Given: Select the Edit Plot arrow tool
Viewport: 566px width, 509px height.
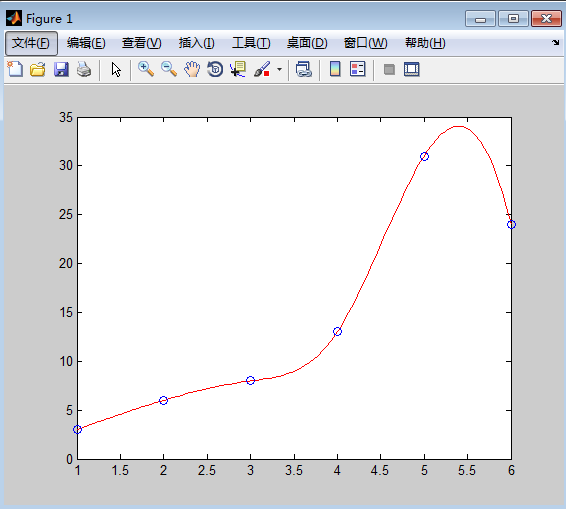Looking at the screenshot, I should [116, 69].
